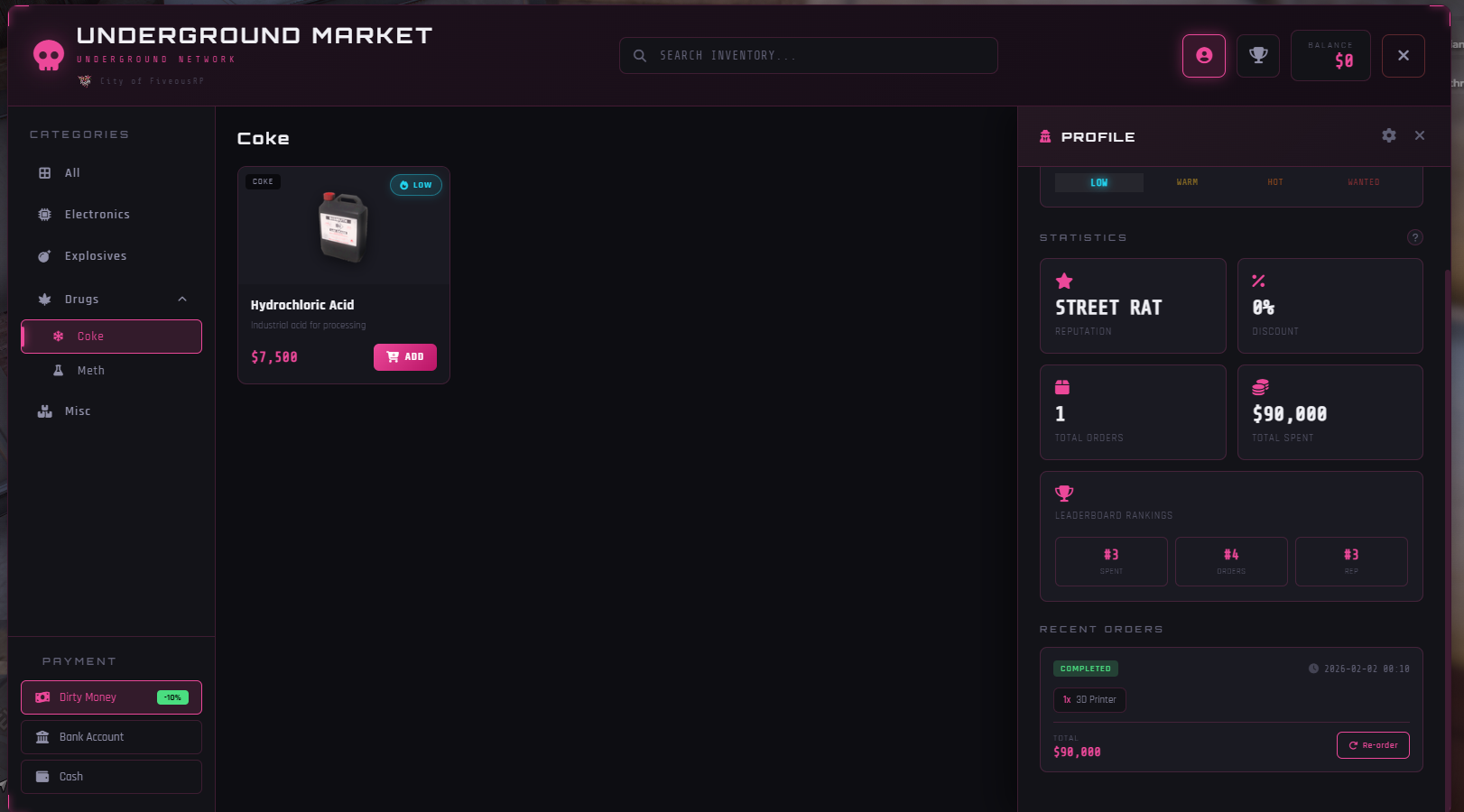Click the Street Rat reputation card

1133,306
